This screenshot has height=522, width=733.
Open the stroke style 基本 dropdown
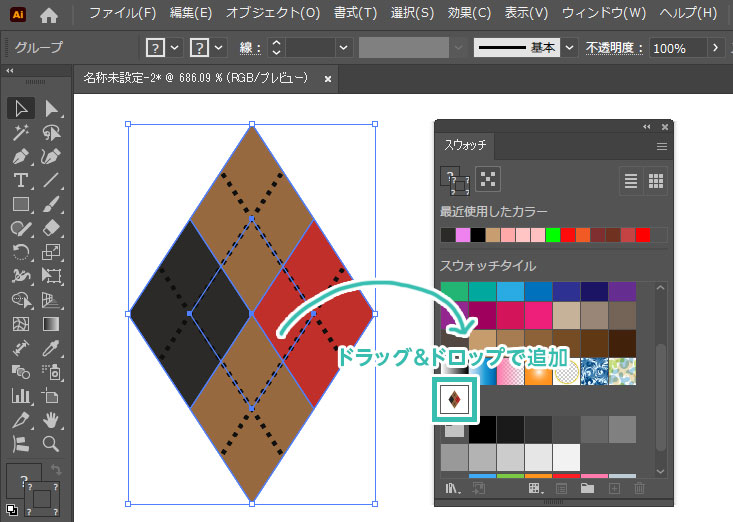pyautogui.click(x=569, y=47)
